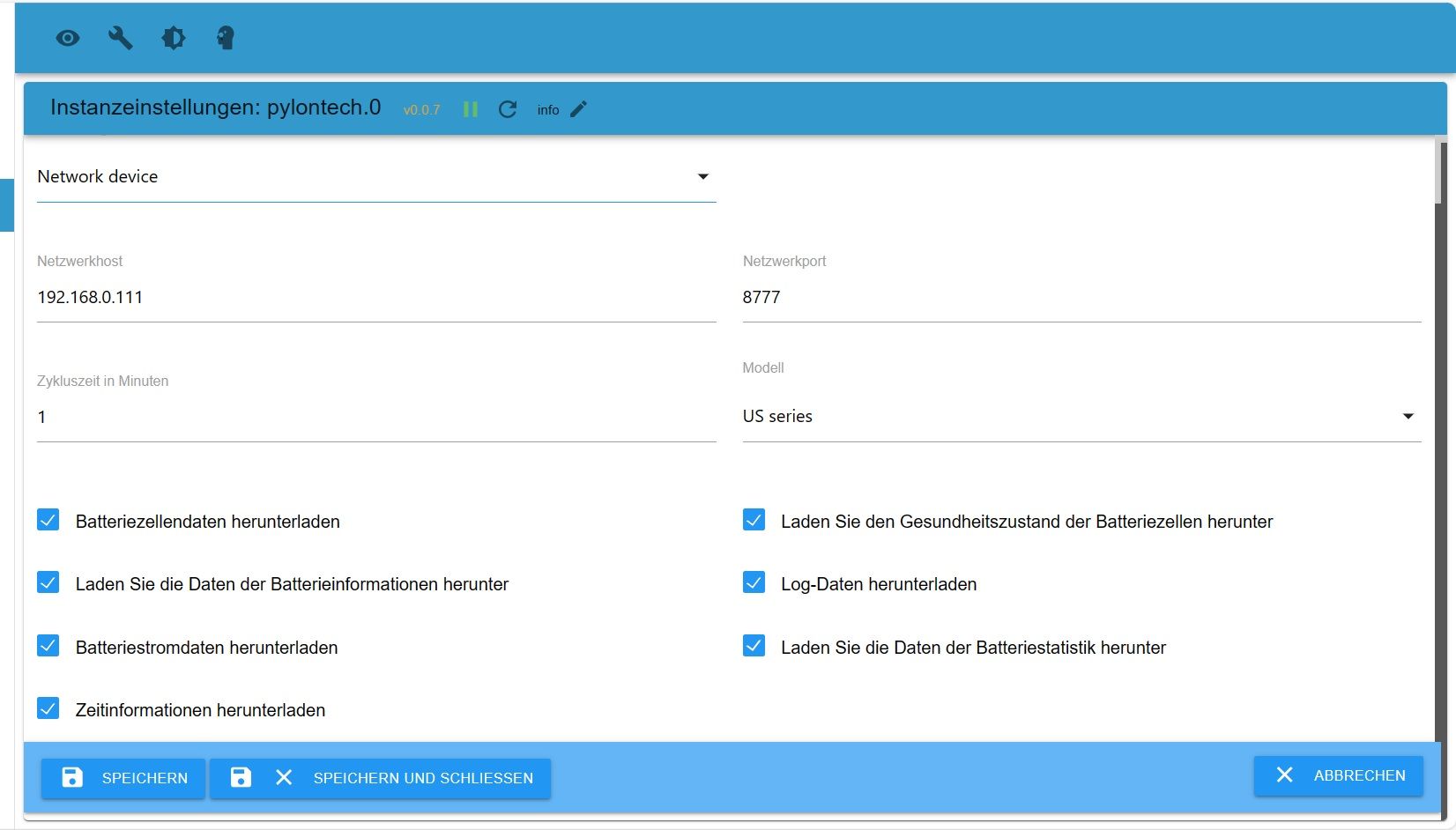
Task: Toggle theme with brightness icon
Action: coord(174,38)
